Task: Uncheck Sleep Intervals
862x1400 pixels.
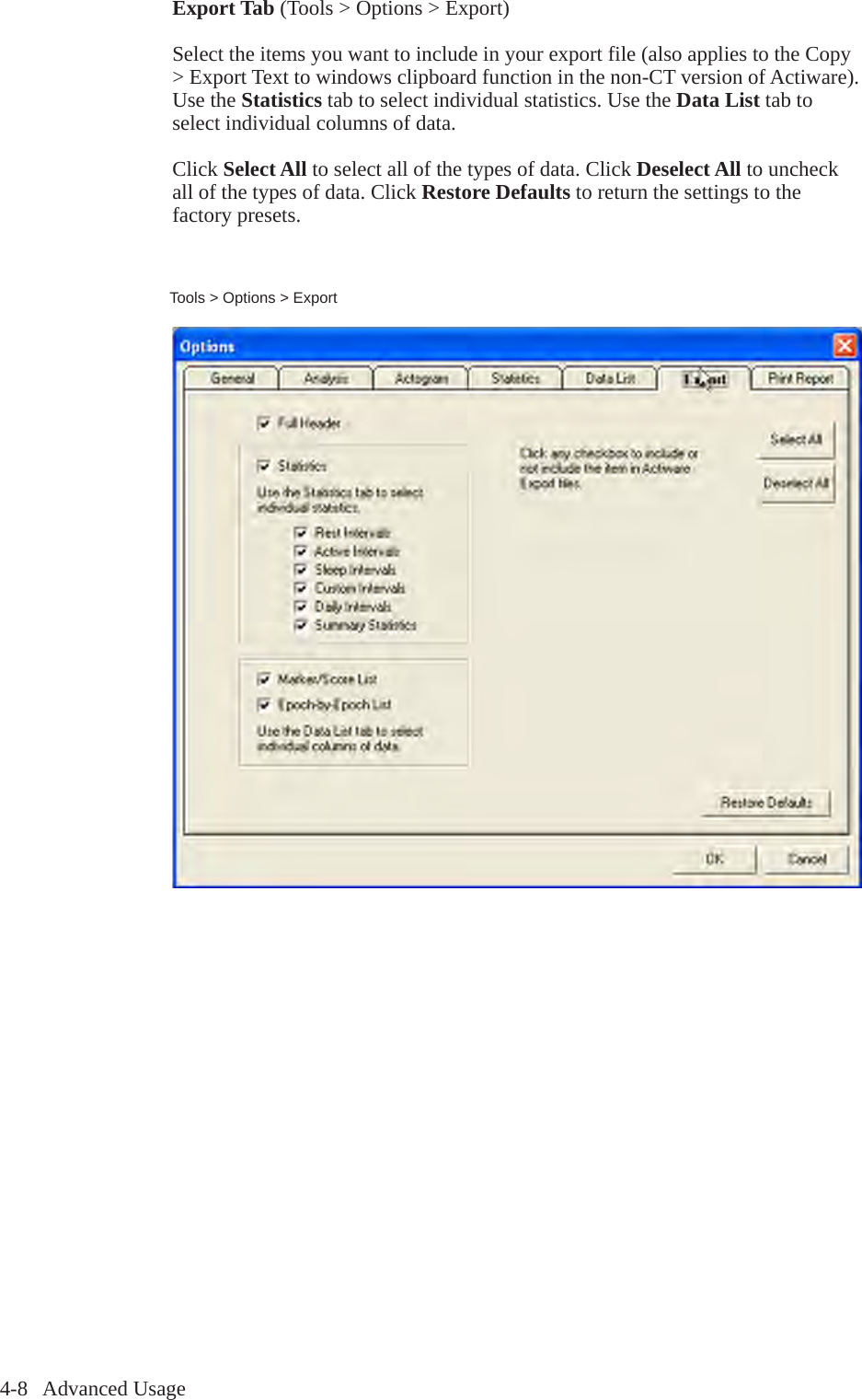Action: (x=300, y=570)
